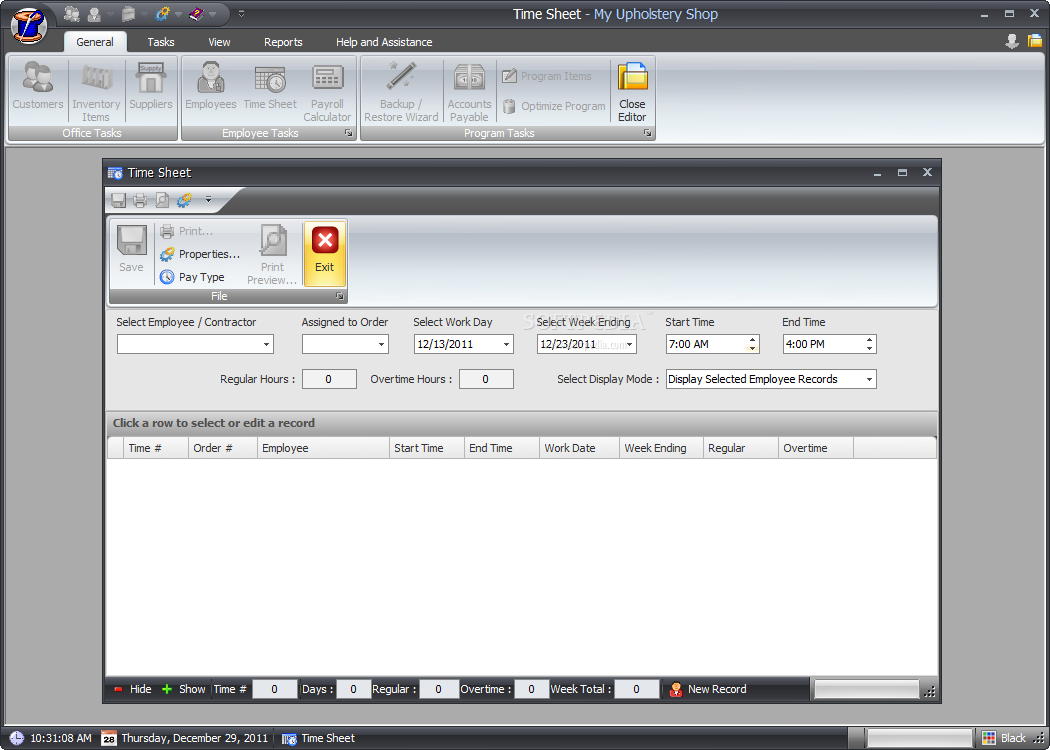Open the arrow next to the purple help book
The height and width of the screenshot is (750, 1050).
213,14
